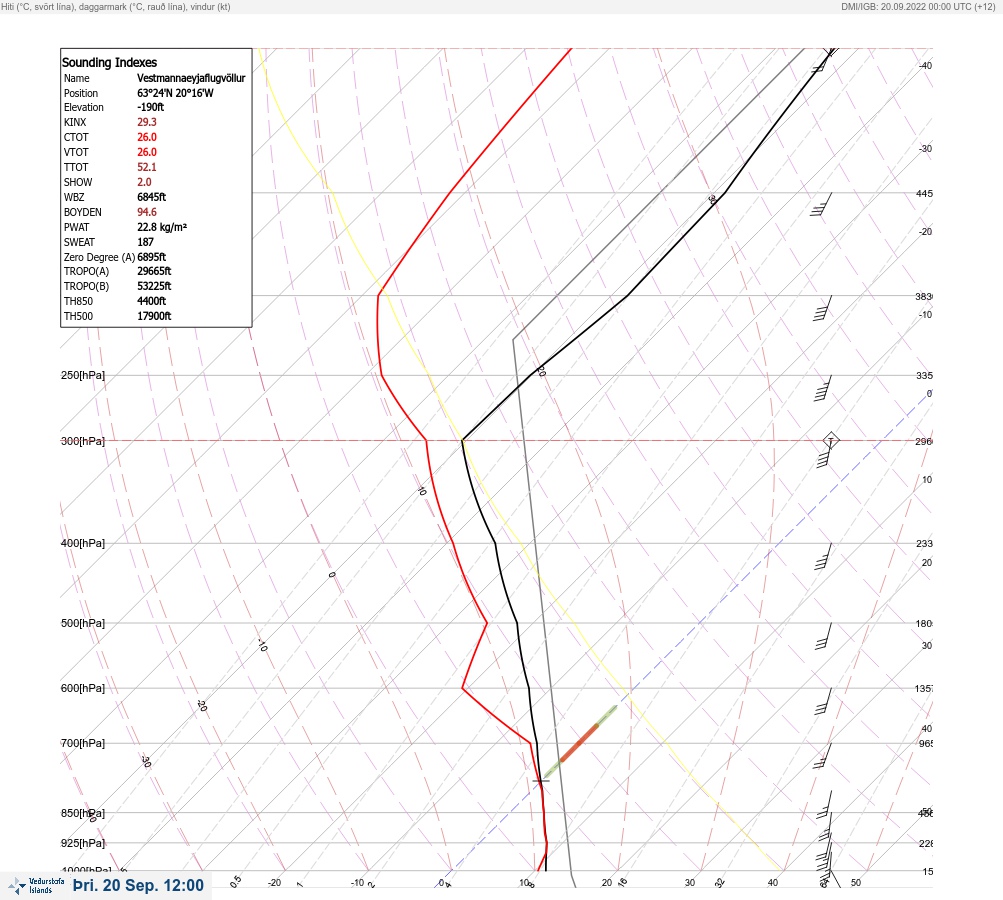The image size is (1003, 900).
Task: Click the TH500 value '17900ft'
Action: pos(154,316)
